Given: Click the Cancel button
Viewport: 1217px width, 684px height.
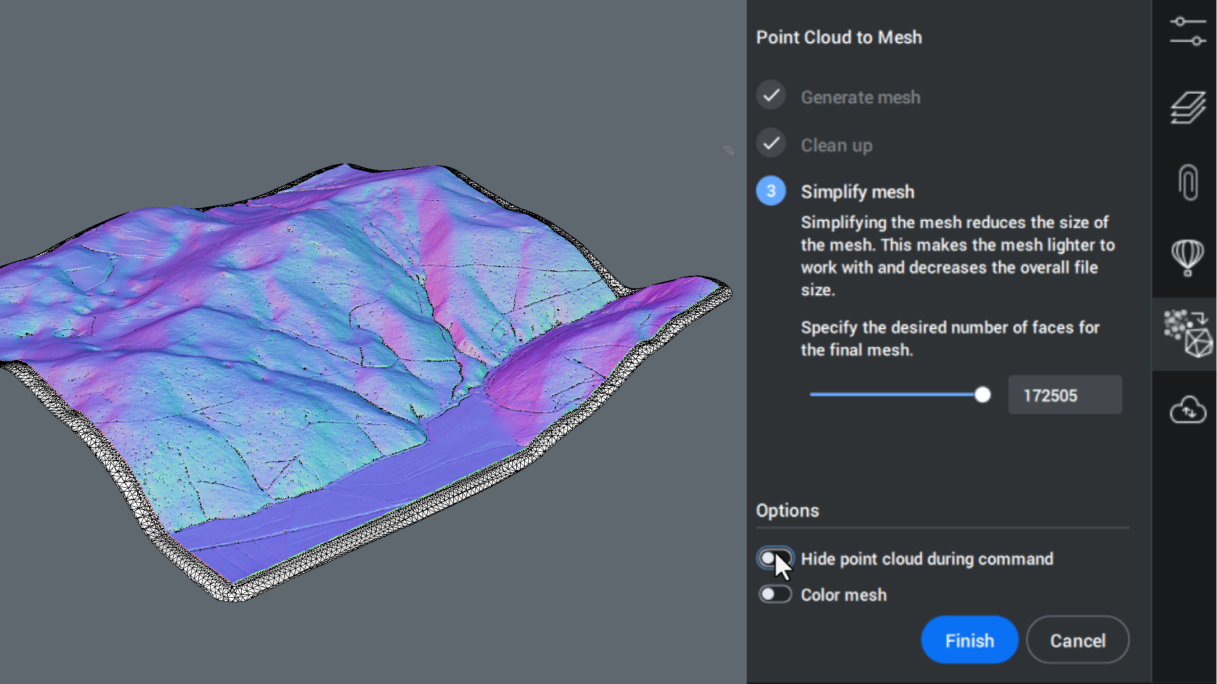Looking at the screenshot, I should pos(1077,640).
